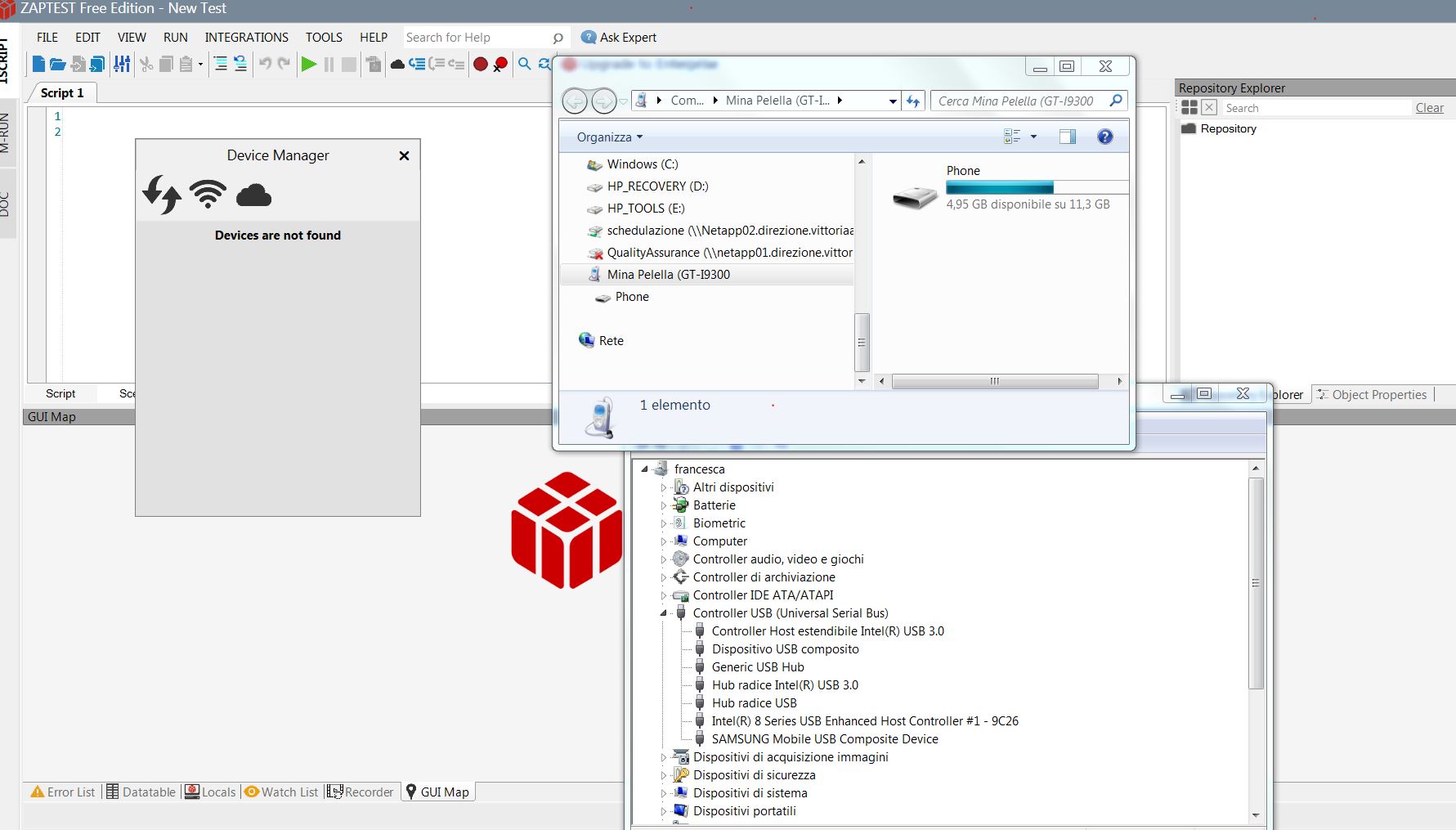Click the blue Step Into debug icon

[417, 64]
